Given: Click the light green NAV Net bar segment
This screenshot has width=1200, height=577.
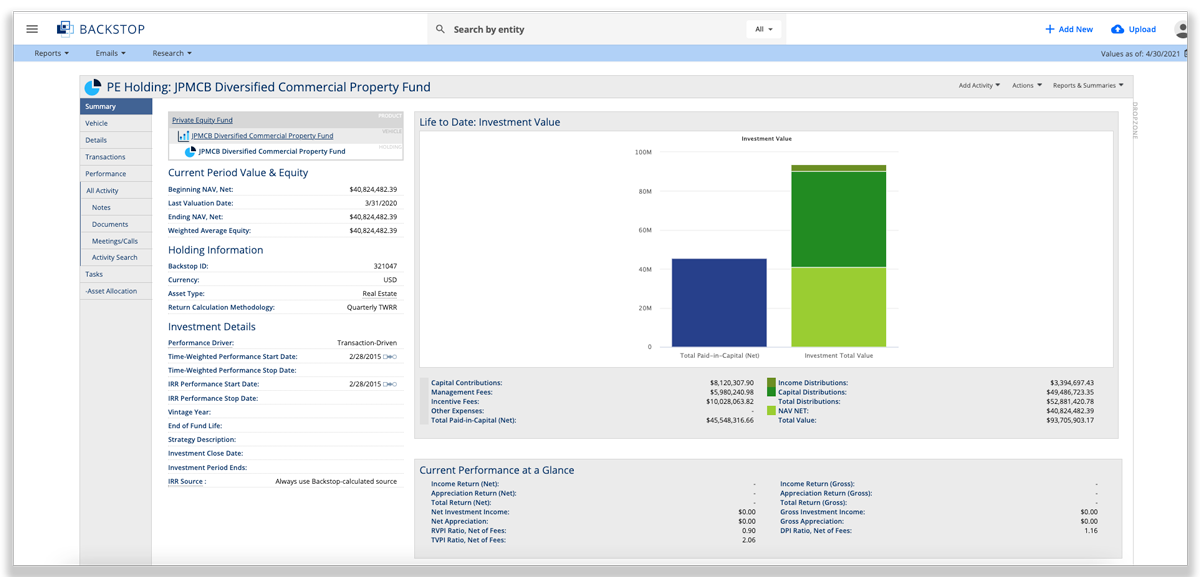Looking at the screenshot, I should (838, 307).
